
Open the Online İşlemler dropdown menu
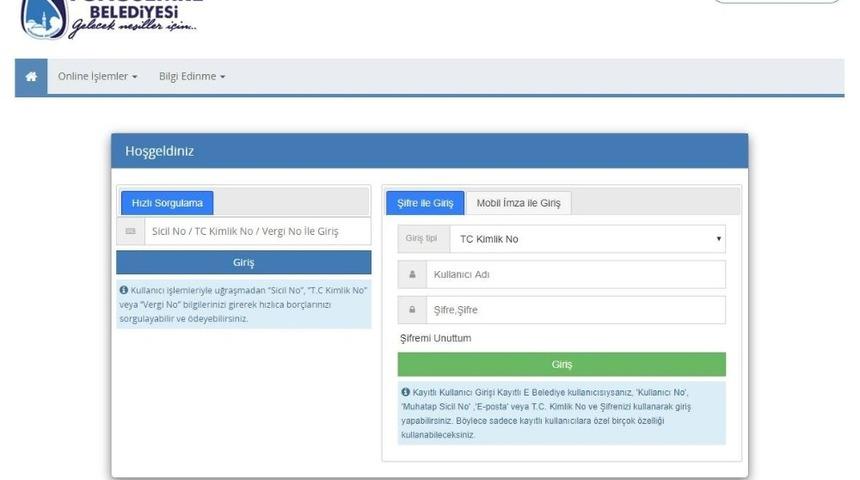point(97,77)
